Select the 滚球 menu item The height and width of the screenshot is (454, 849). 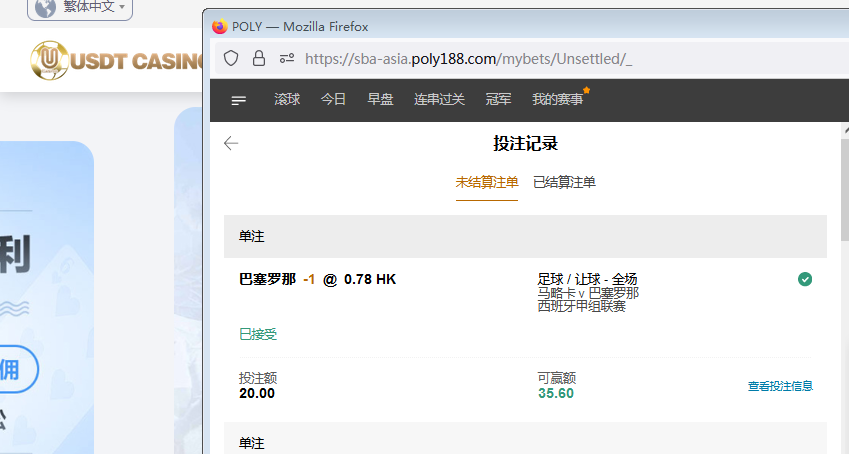[x=287, y=100]
